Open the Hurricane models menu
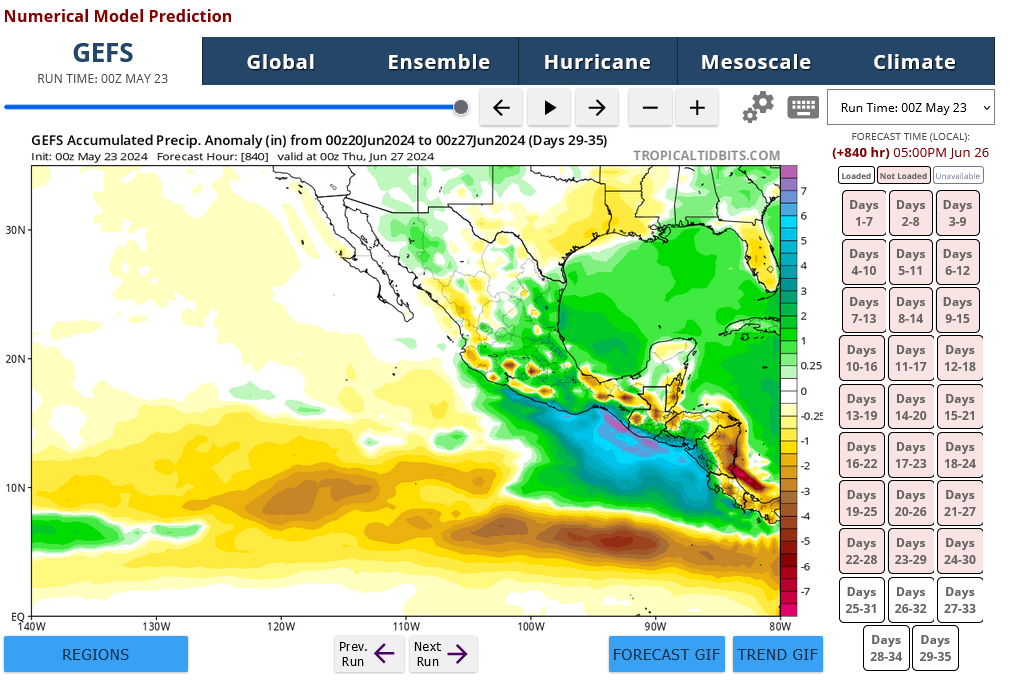1010x687 pixels. pyautogui.click(x=597, y=62)
